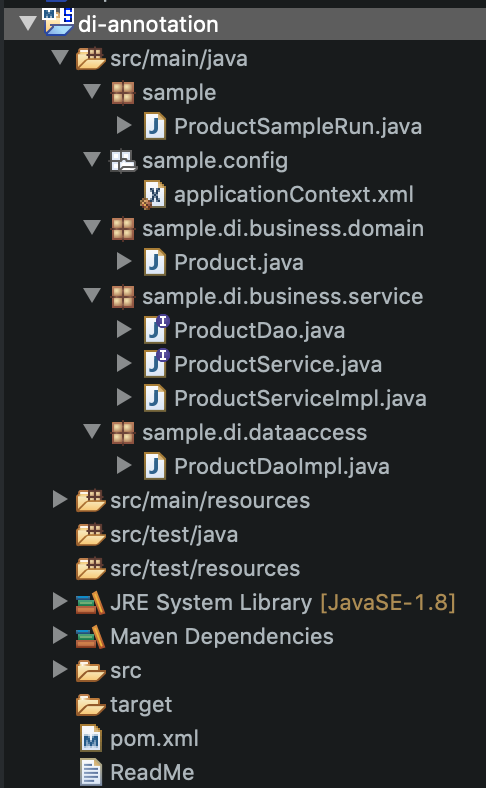Collapse the sample.di.business.service package
Screen dimensions: 486x788
[92, 294]
